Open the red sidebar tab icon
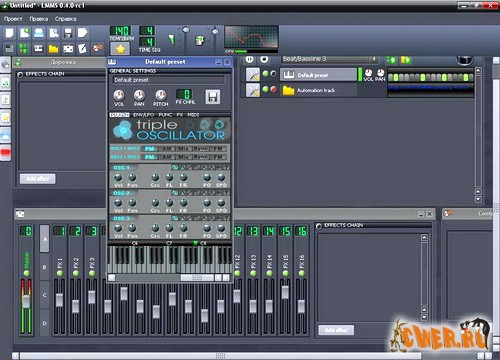Image resolution: width=500 pixels, height=360 pixels. (6, 153)
